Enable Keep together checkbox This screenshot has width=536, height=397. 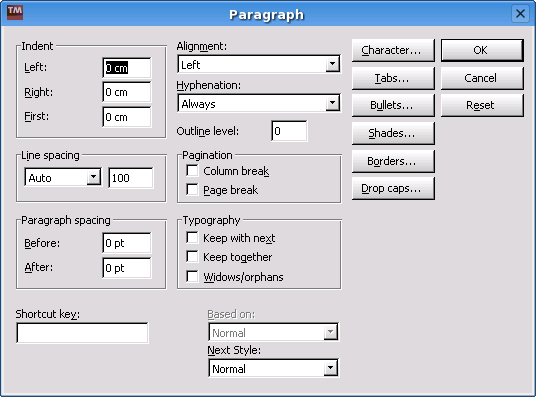click(x=192, y=256)
